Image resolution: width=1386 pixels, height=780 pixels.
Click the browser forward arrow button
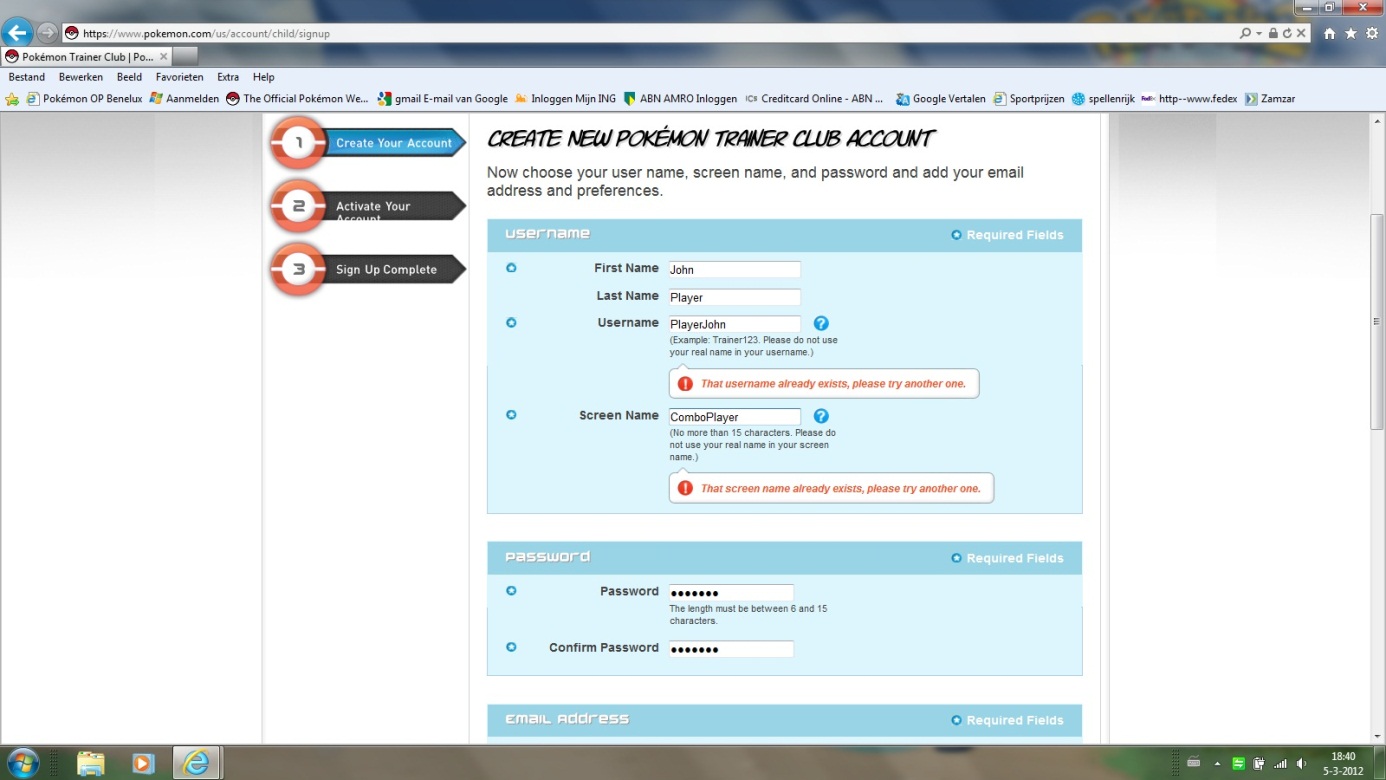pos(47,33)
